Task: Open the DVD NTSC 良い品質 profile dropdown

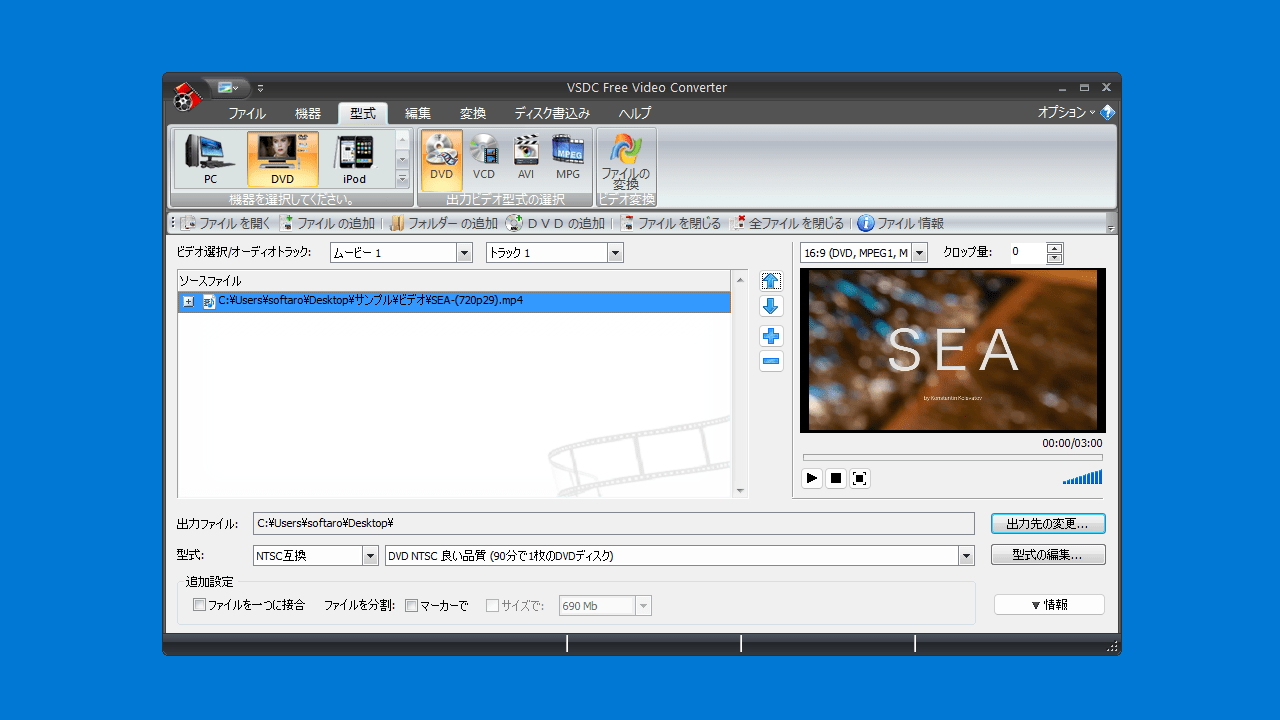Action: (966, 555)
